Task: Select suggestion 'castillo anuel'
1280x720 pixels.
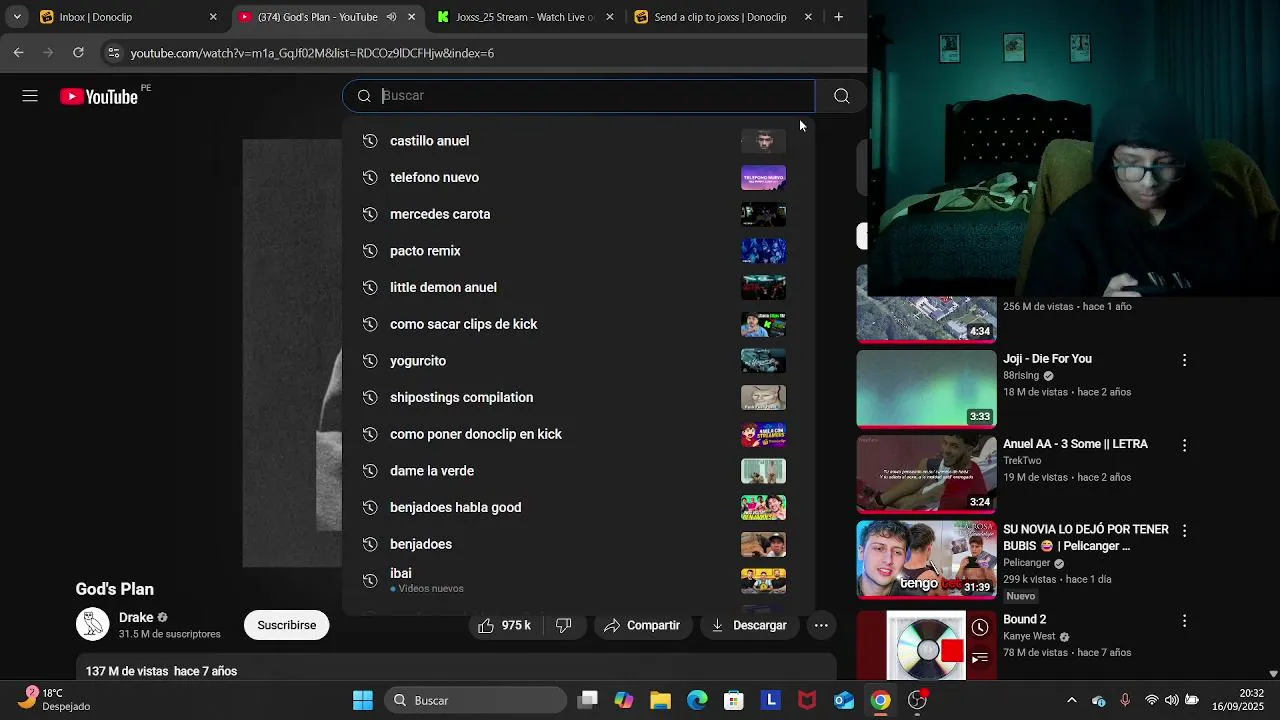Action: [578, 141]
